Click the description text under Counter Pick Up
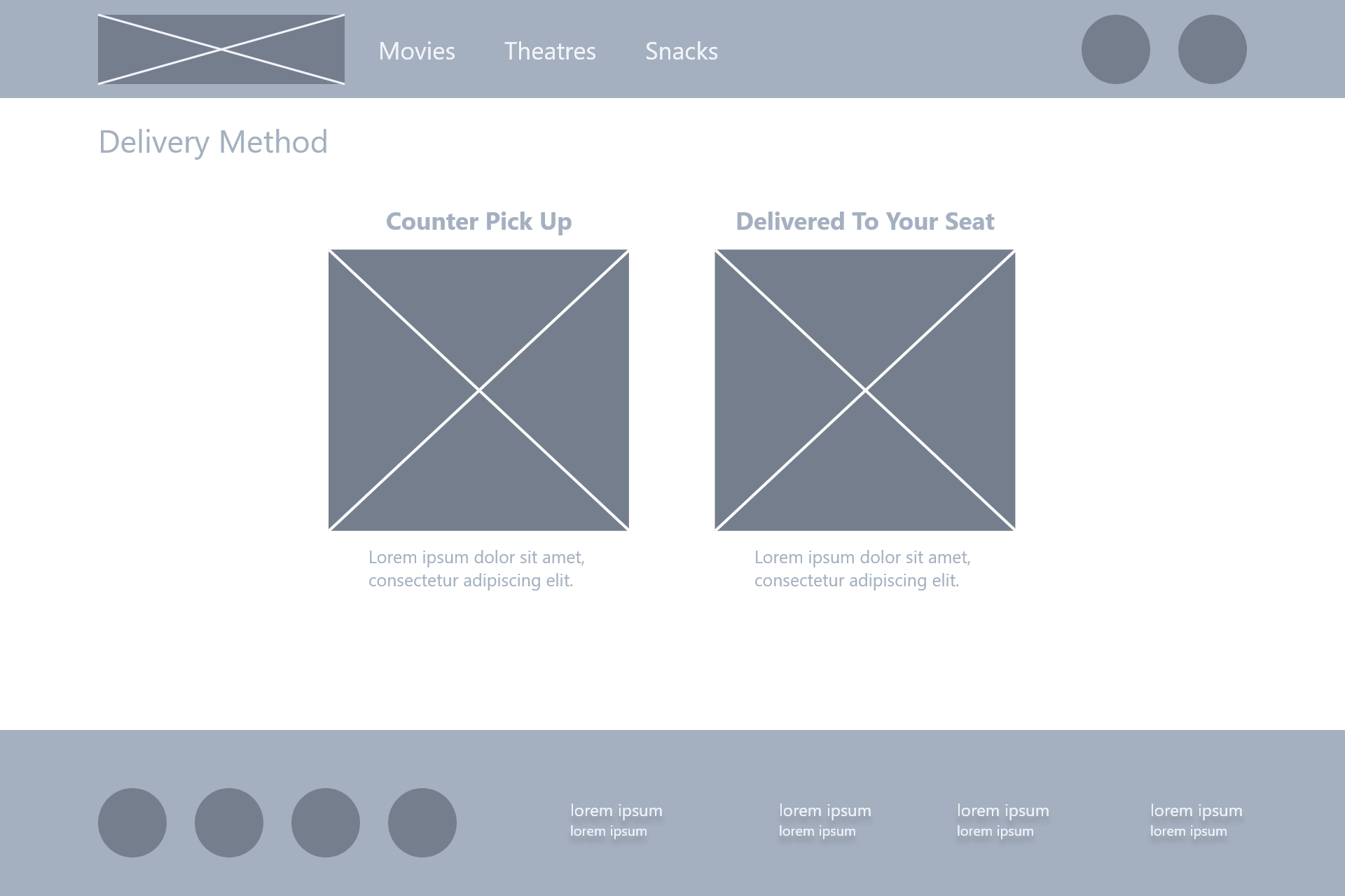The image size is (1345, 896). 476,569
